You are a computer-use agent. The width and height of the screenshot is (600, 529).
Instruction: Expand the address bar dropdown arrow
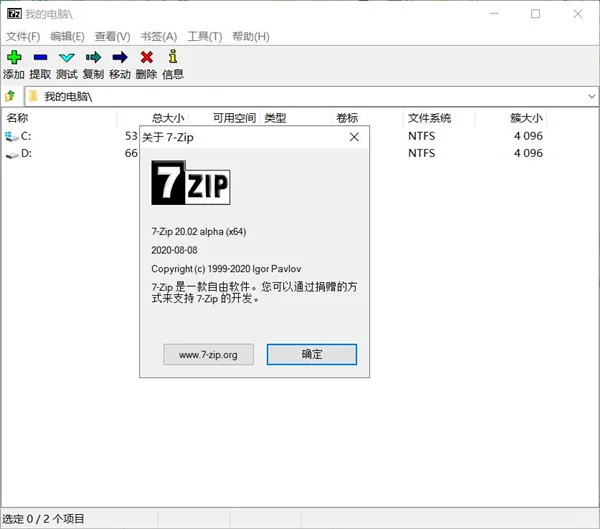coord(592,96)
